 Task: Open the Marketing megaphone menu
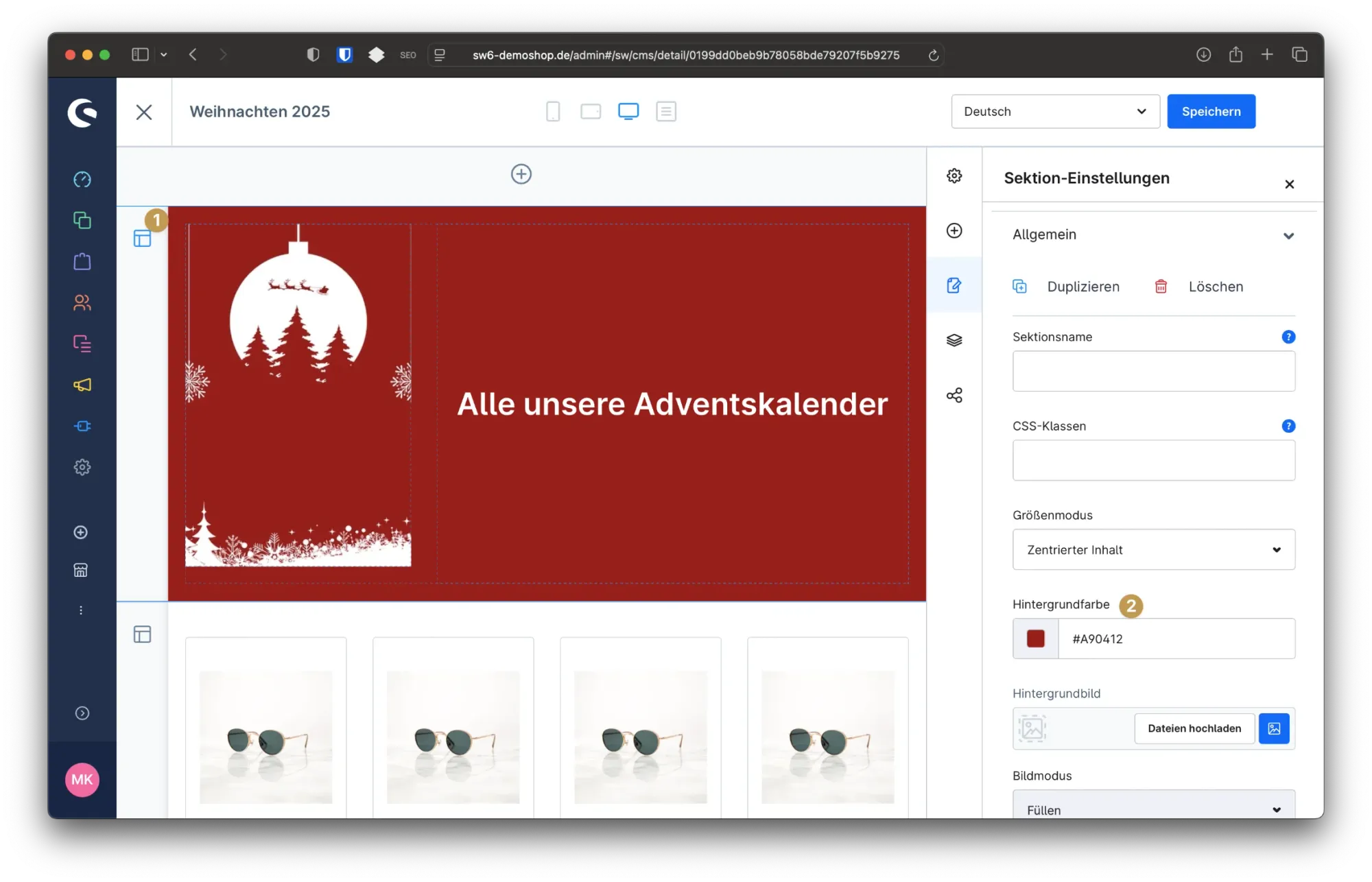pos(82,385)
